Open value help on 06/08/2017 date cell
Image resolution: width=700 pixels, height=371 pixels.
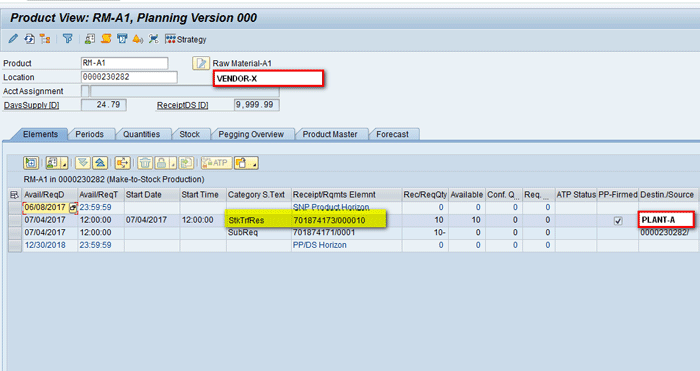coord(73,208)
